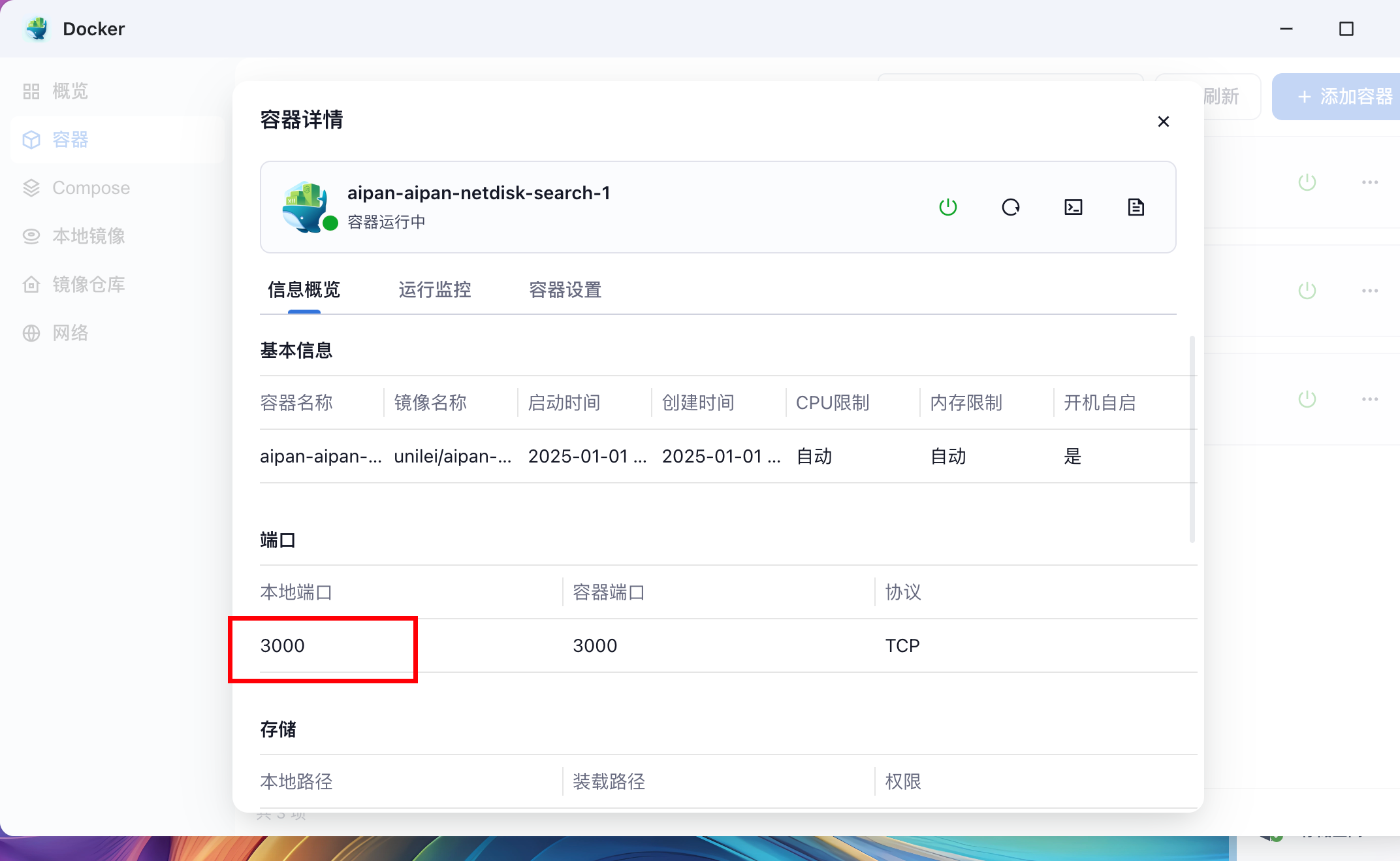The height and width of the screenshot is (861, 1400).
Task: Click the Compose layers icon
Action: click(x=31, y=187)
